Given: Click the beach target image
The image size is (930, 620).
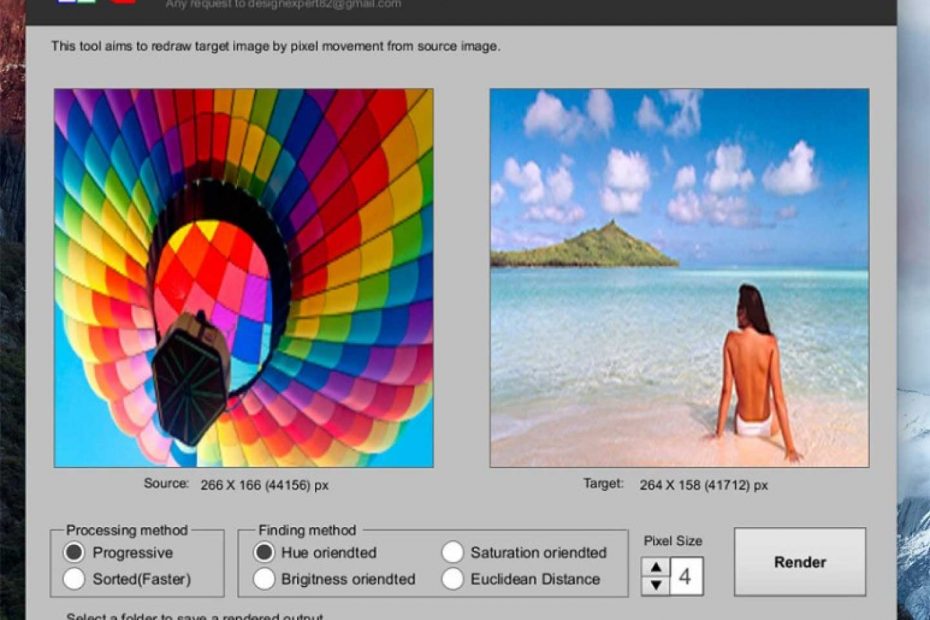Looking at the screenshot, I should pyautogui.click(x=679, y=278).
